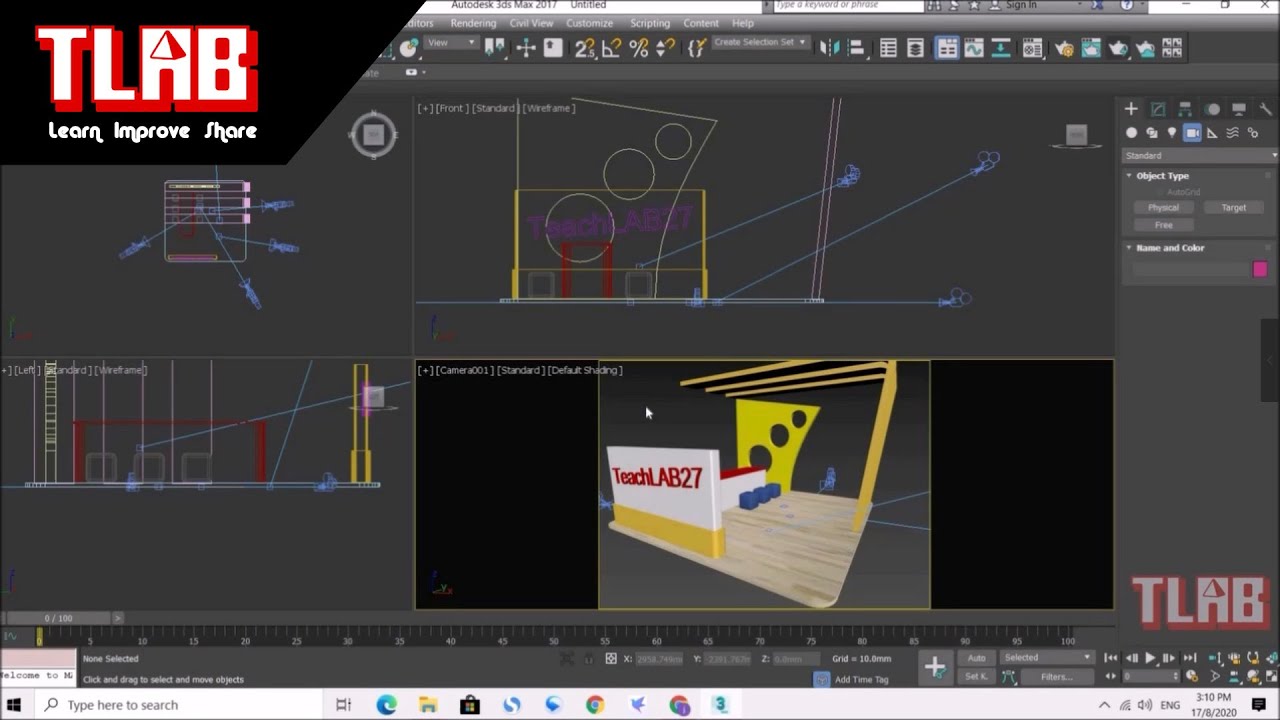Open the Hierarchy tab in command panel
1280x720 pixels.
click(x=1185, y=109)
